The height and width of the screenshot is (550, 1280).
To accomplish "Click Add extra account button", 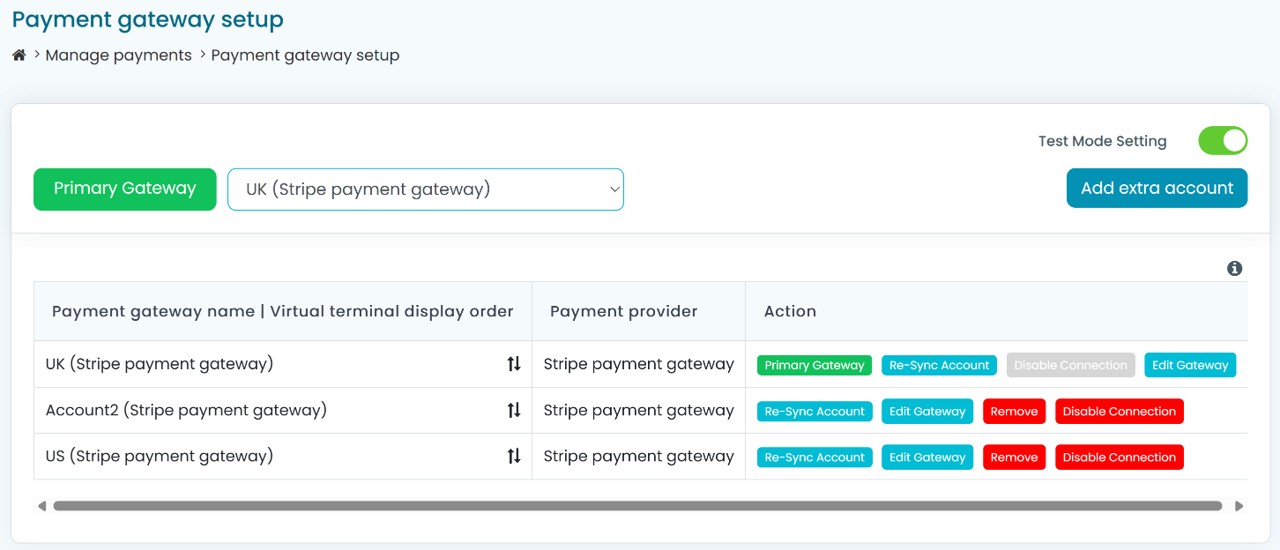I will tap(1157, 188).
